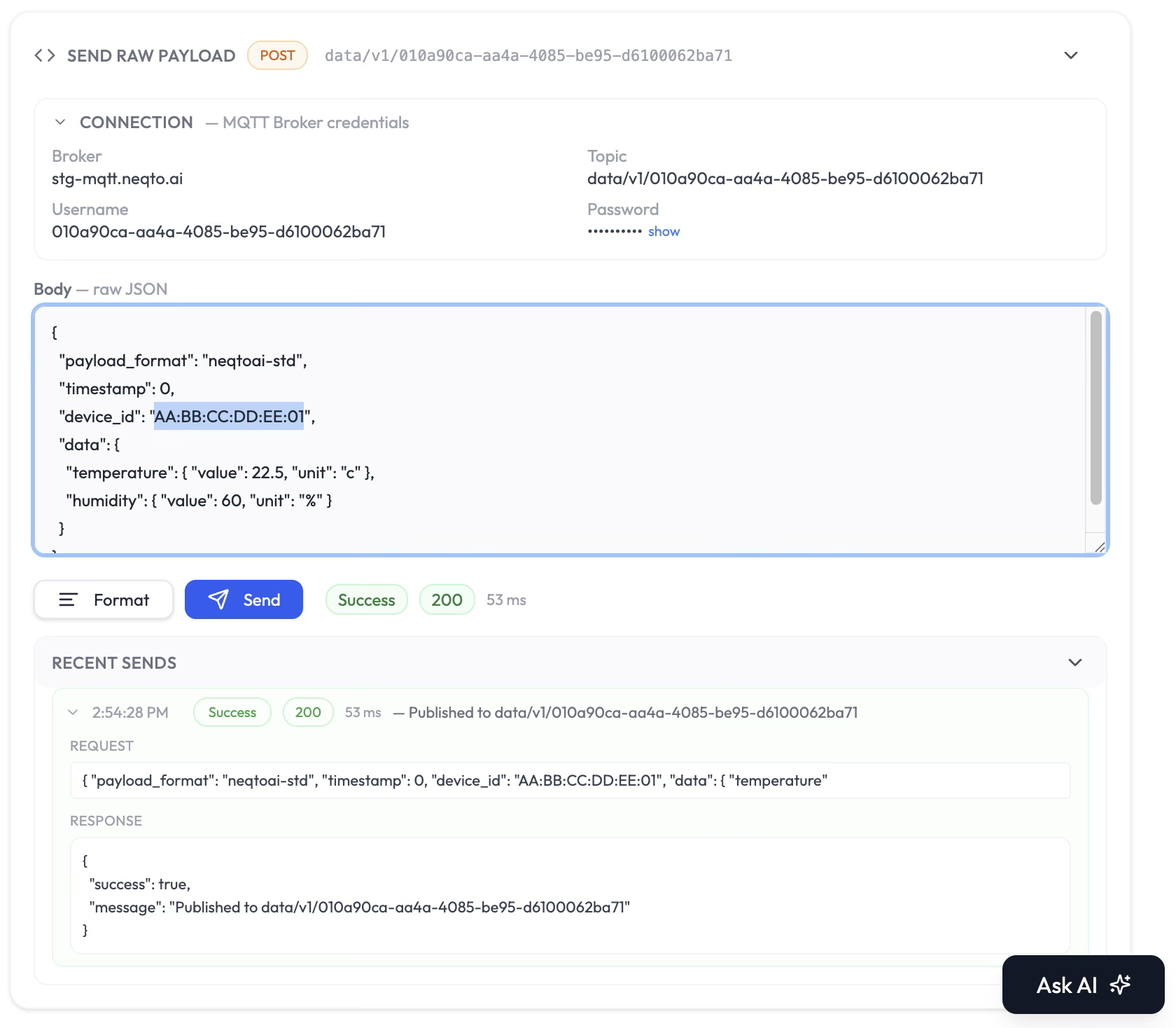Click the textarea resize handle corner
The height and width of the screenshot is (1028, 1176).
point(1100,547)
